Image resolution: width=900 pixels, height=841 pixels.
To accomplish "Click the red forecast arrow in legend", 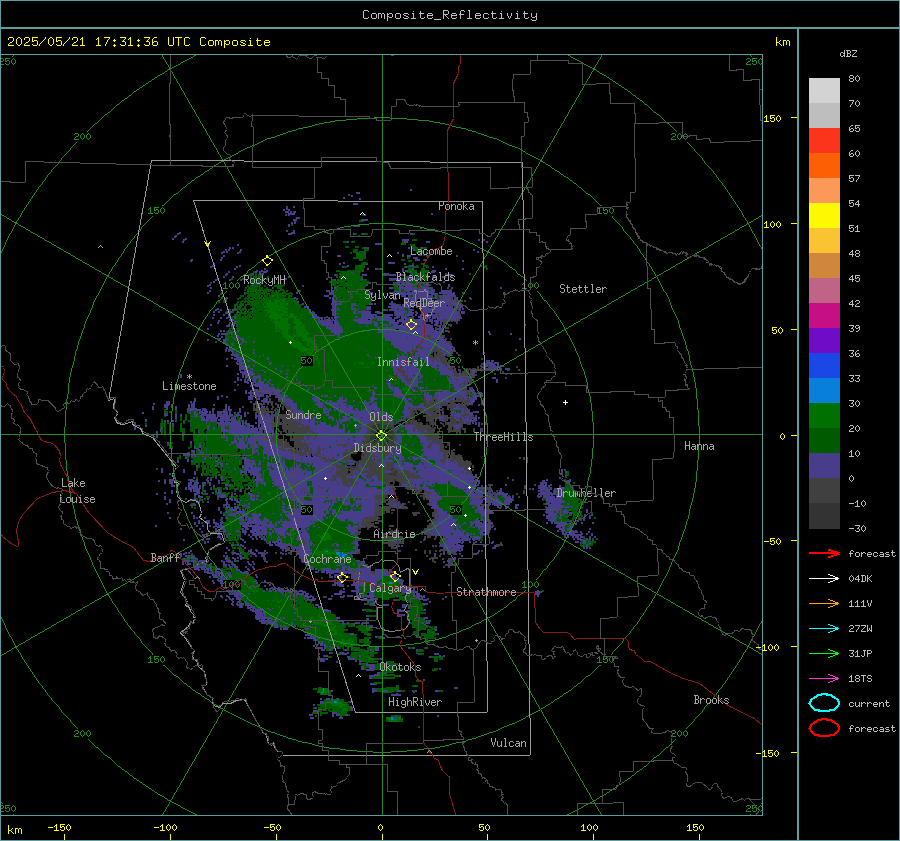I will click(x=824, y=553).
